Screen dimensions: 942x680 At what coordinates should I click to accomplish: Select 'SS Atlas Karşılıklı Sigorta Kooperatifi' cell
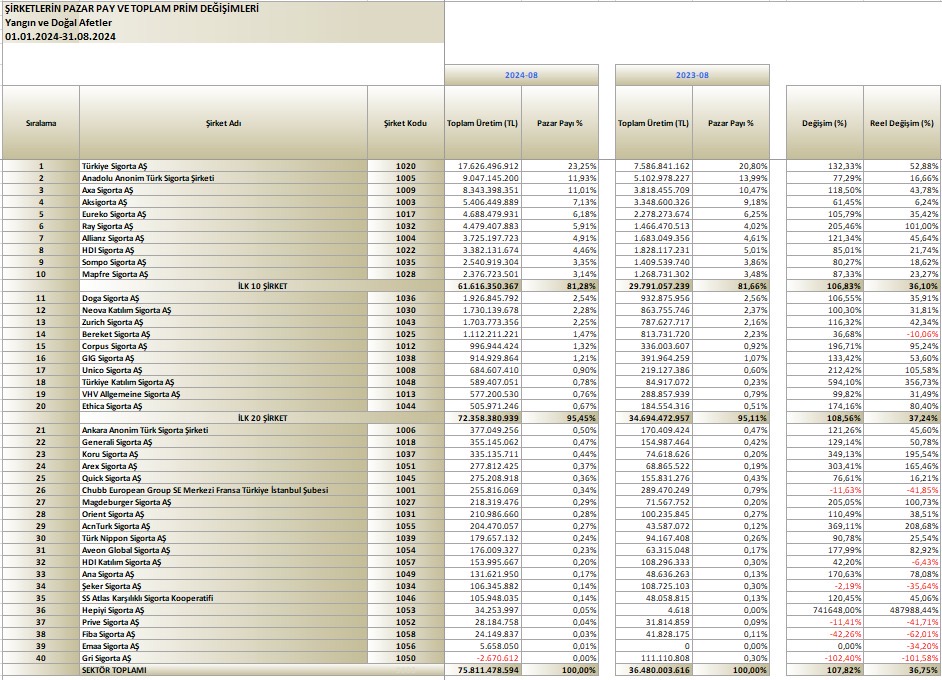point(223,598)
